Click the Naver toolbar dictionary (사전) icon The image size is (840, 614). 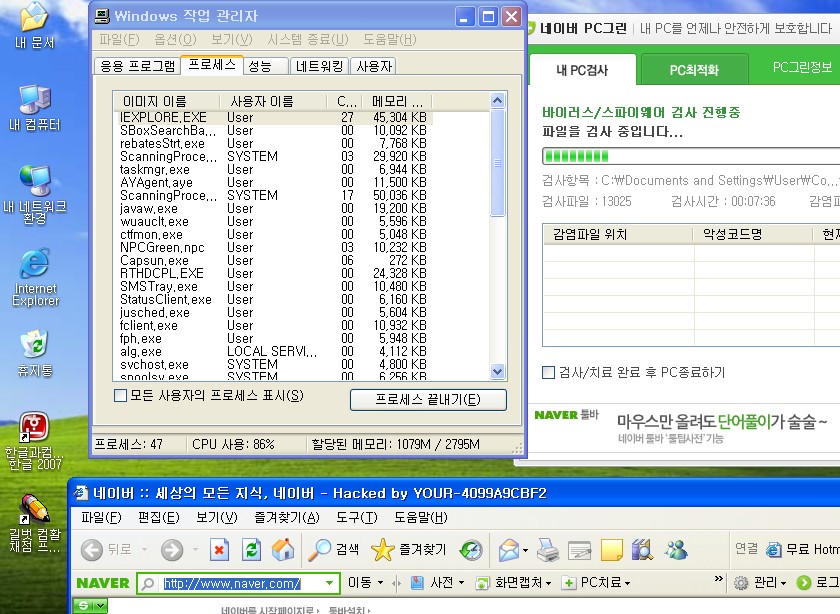coord(417,582)
